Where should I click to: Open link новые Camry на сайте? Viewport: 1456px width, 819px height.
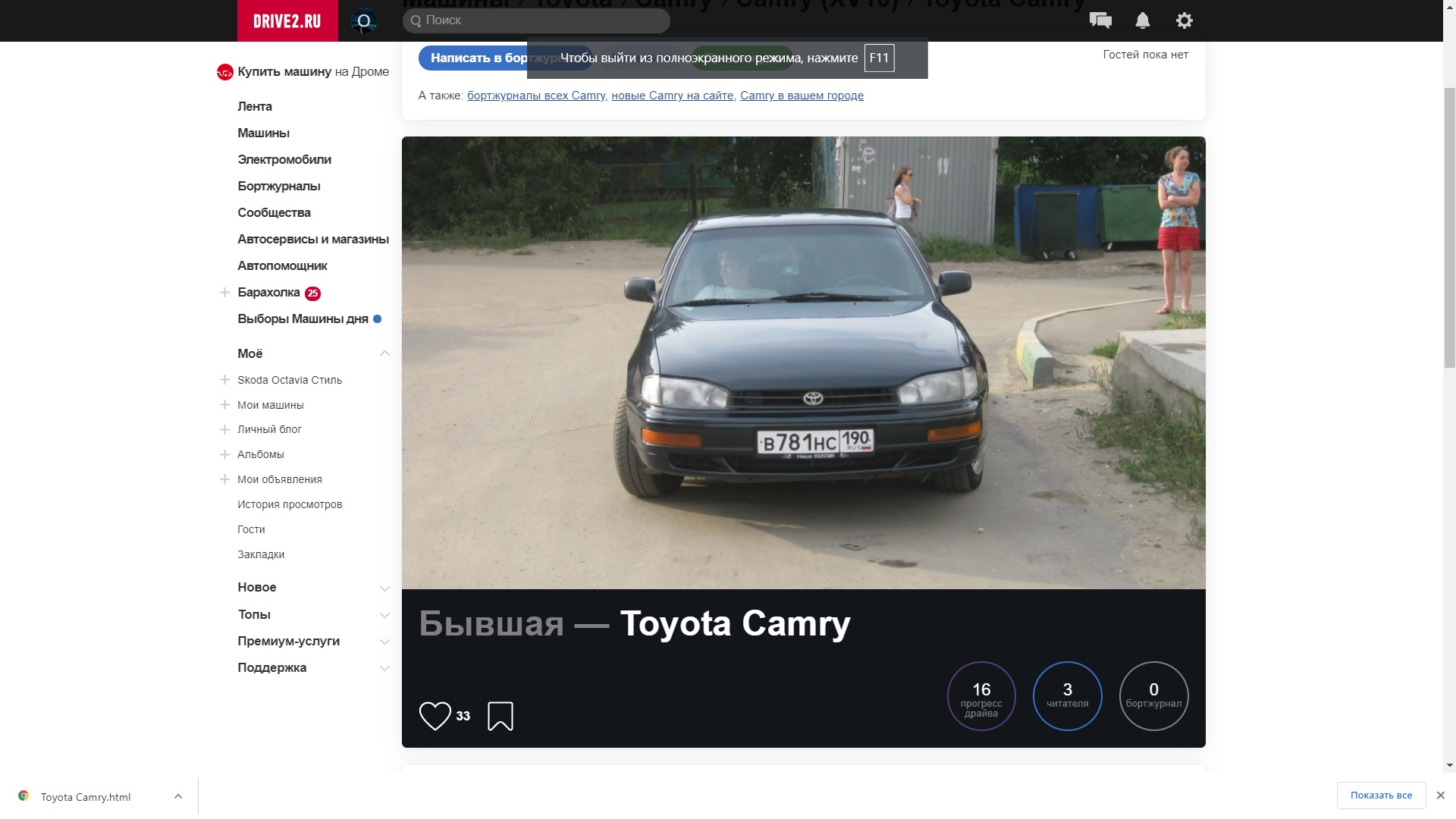[672, 96]
